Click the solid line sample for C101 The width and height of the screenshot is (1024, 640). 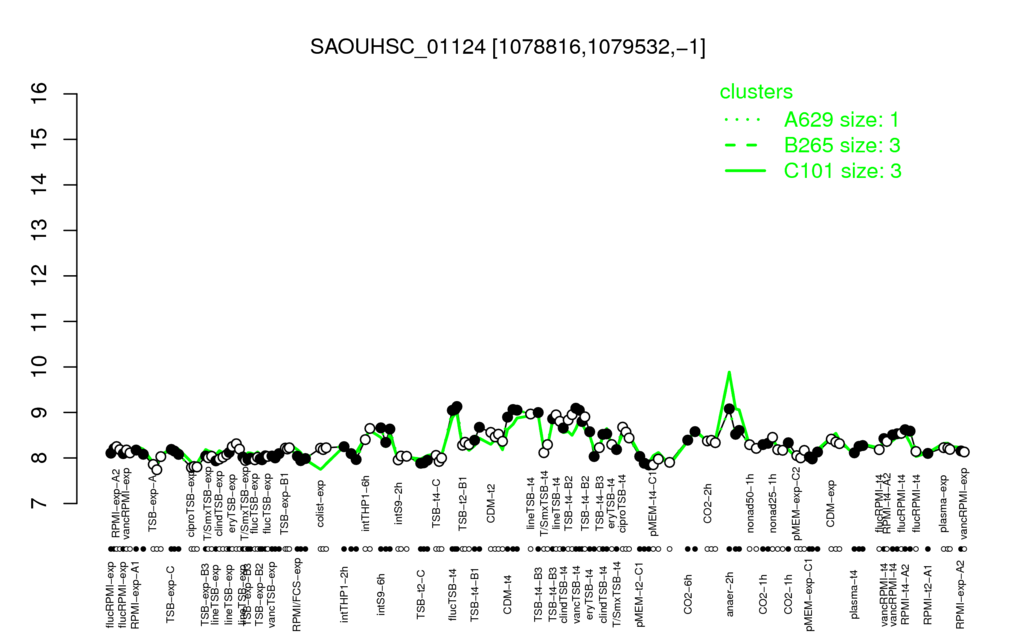click(x=744, y=171)
